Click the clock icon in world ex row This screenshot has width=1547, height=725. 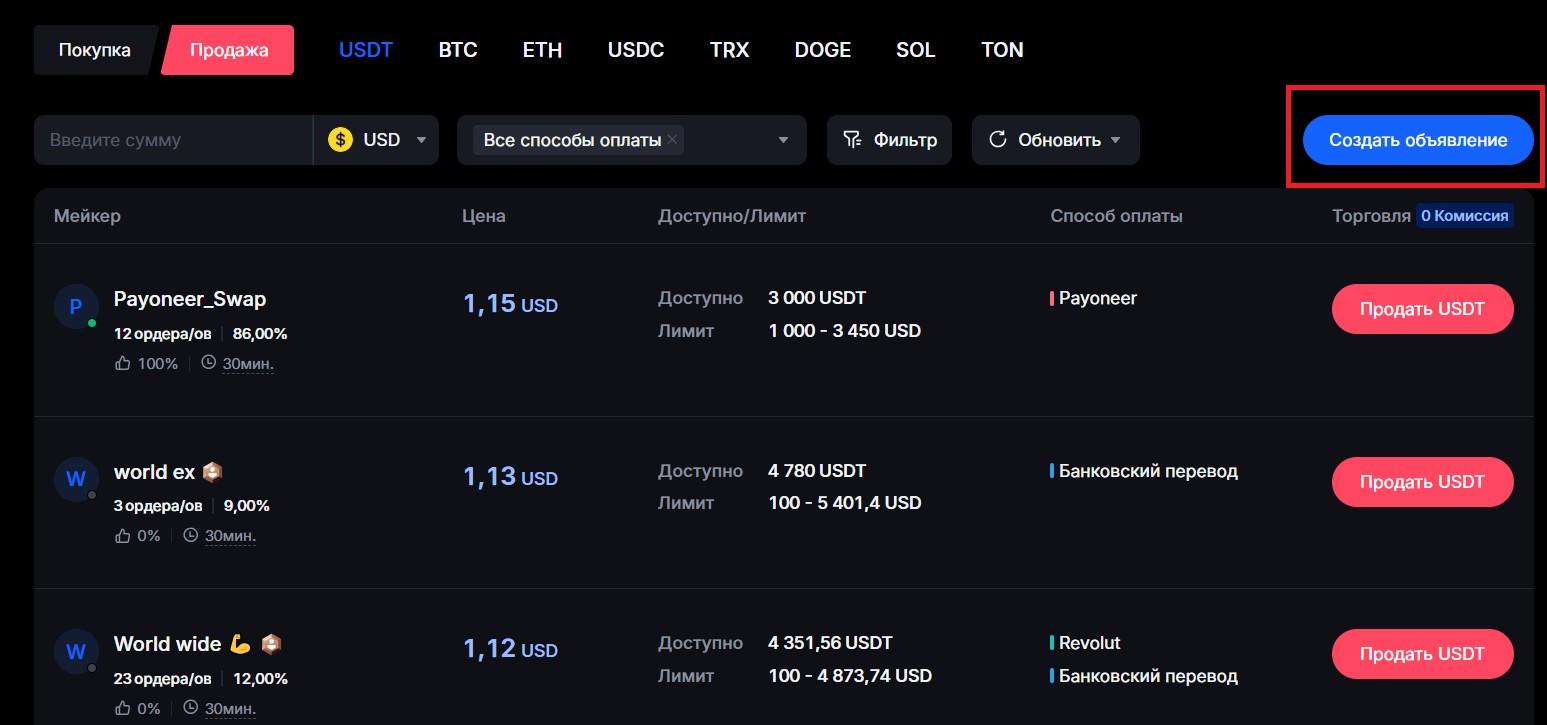coord(191,535)
